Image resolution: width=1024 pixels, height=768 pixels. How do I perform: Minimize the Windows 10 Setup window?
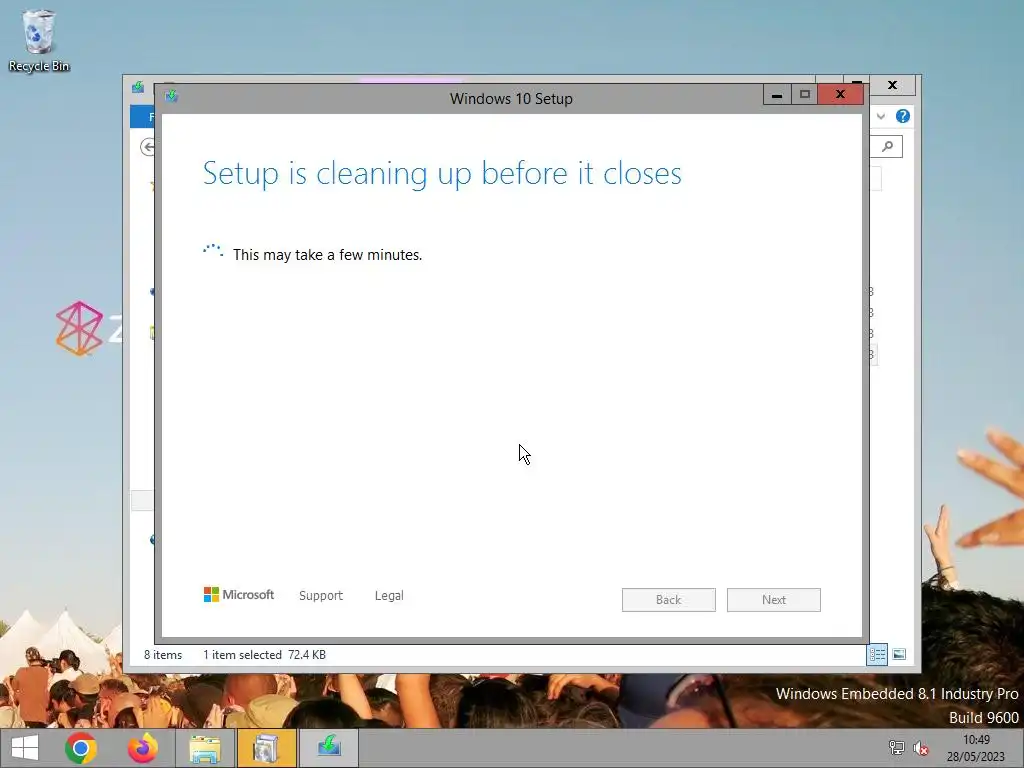point(777,95)
